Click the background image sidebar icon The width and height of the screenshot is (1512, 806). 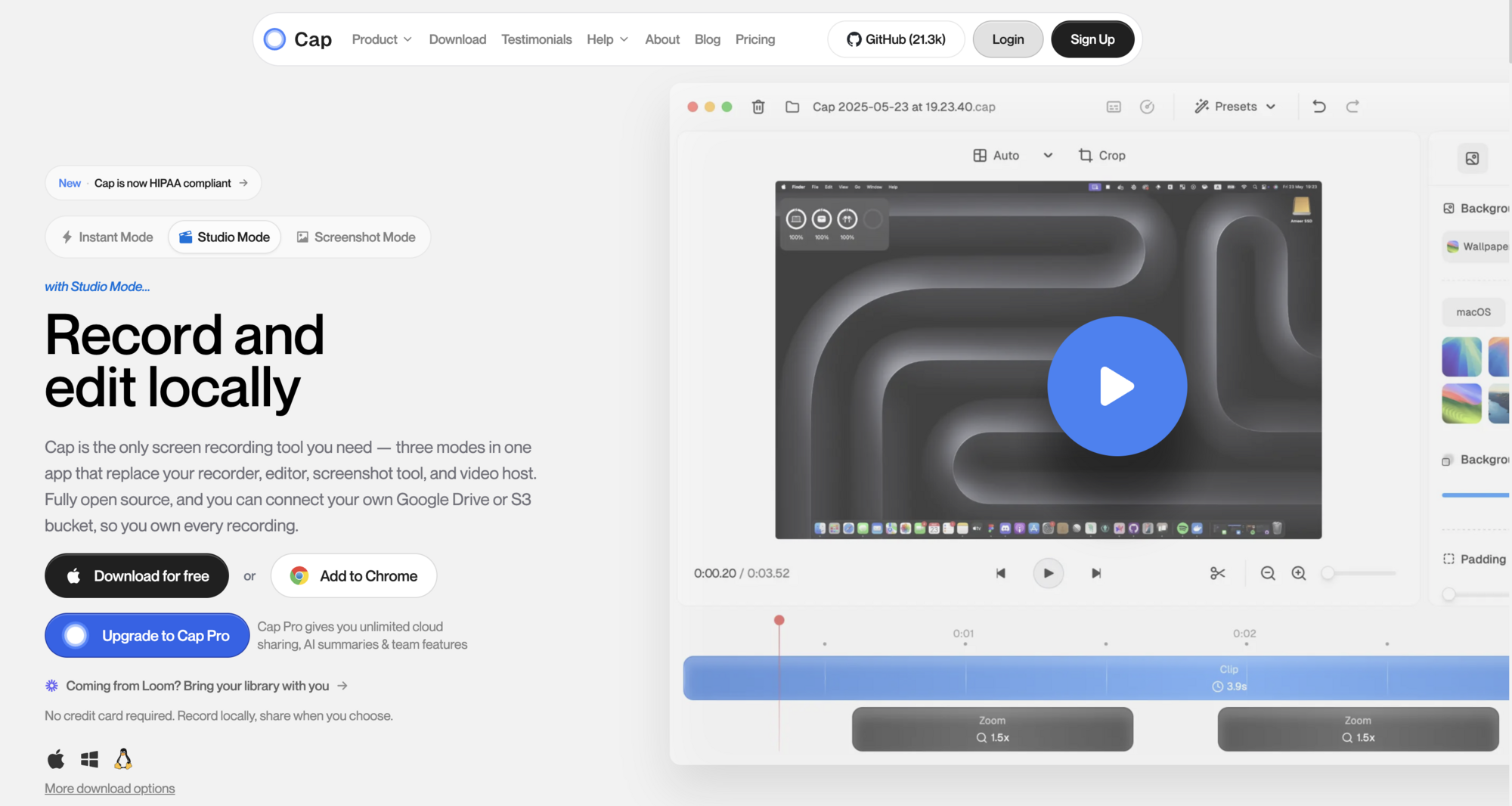click(x=1472, y=158)
